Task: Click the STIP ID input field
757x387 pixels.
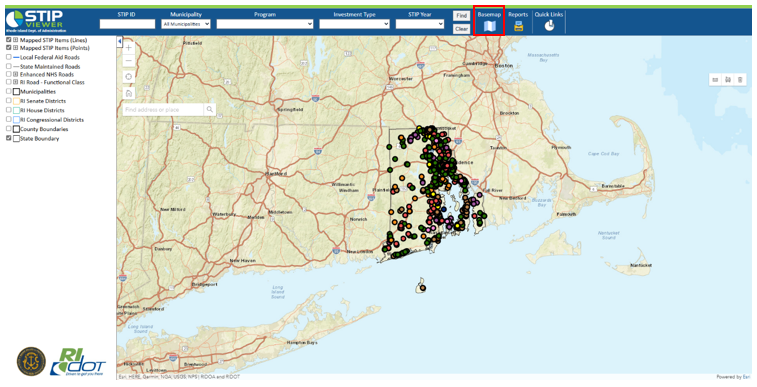Action: click(x=127, y=24)
